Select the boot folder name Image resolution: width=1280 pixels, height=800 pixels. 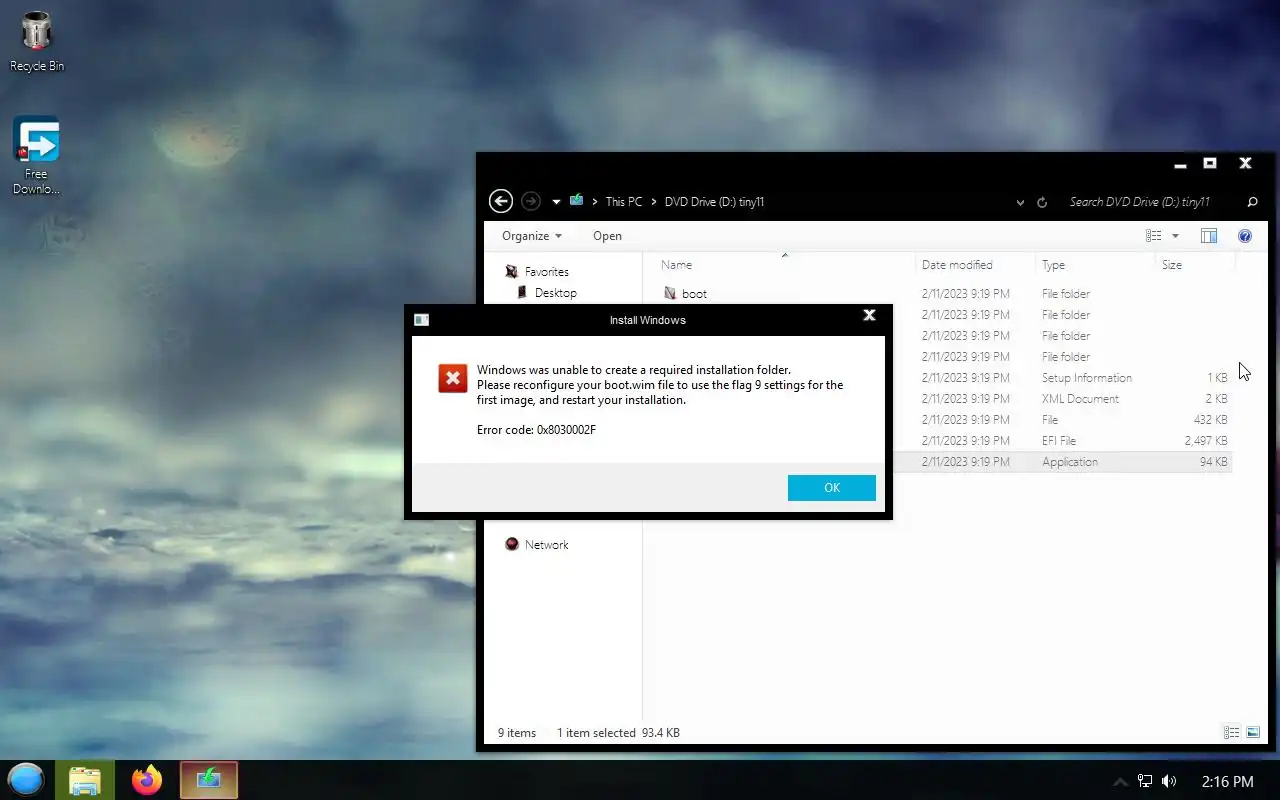pos(694,294)
